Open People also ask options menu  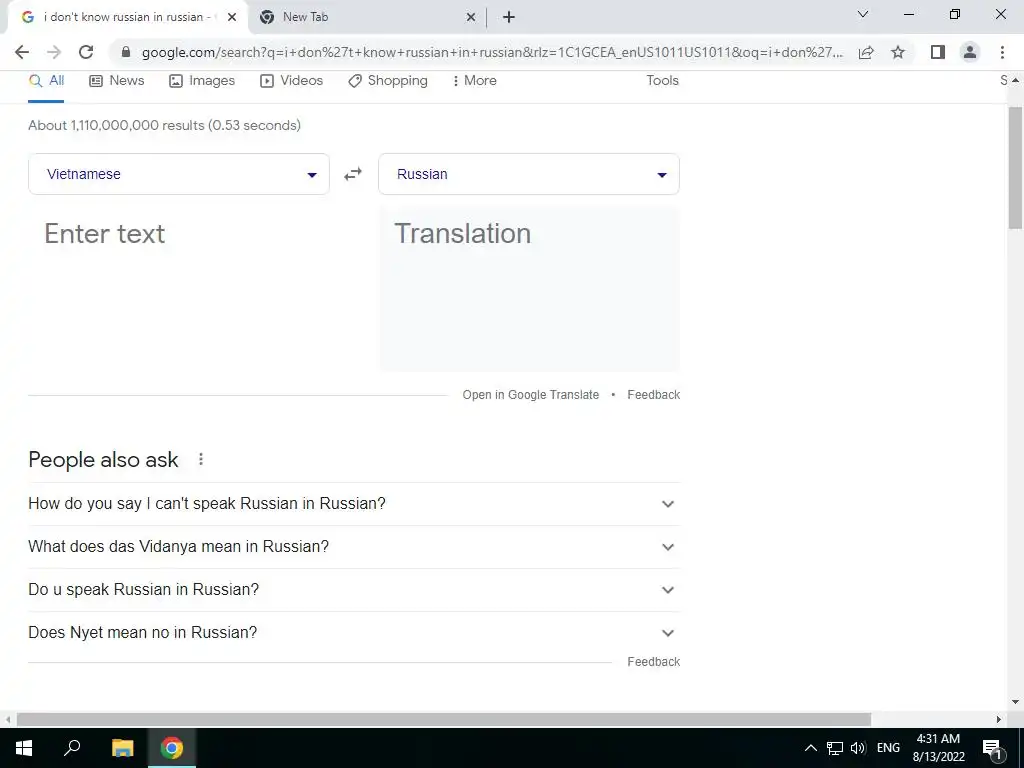point(201,460)
